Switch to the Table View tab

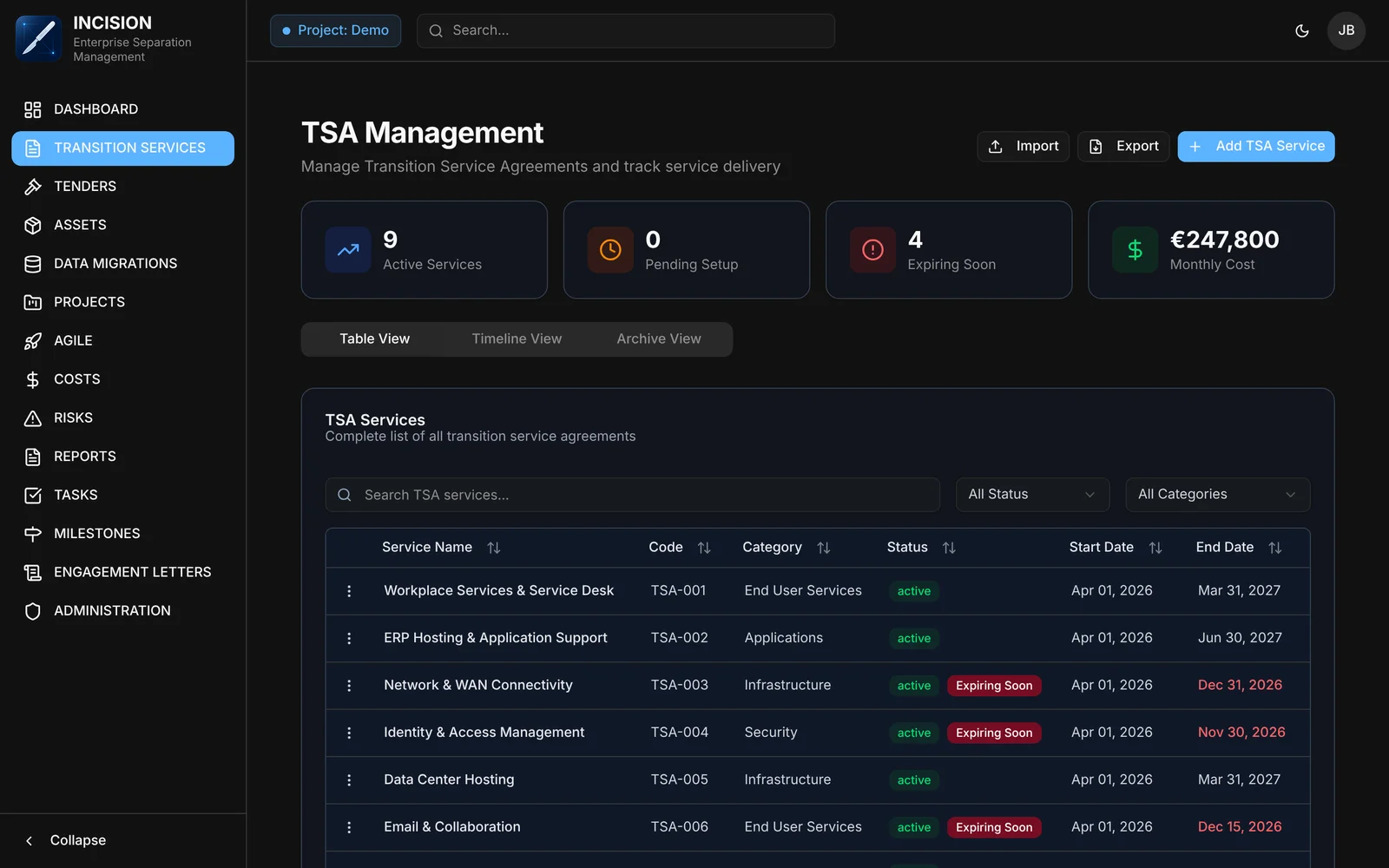374,339
